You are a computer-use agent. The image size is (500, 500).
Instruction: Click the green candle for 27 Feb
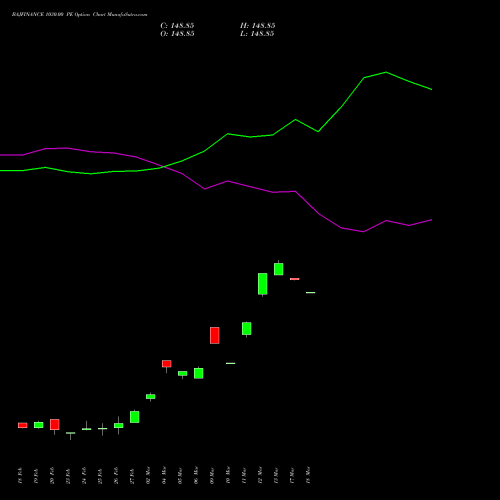[x=135, y=417]
